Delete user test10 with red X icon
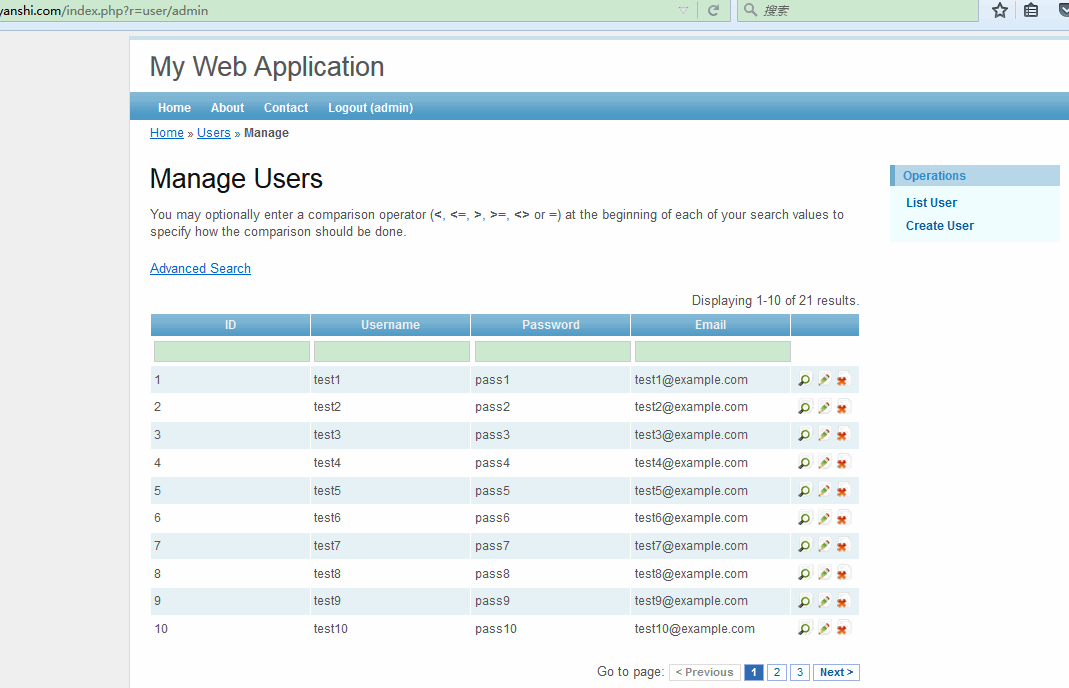Image resolution: width=1069 pixels, height=688 pixels. click(x=842, y=629)
